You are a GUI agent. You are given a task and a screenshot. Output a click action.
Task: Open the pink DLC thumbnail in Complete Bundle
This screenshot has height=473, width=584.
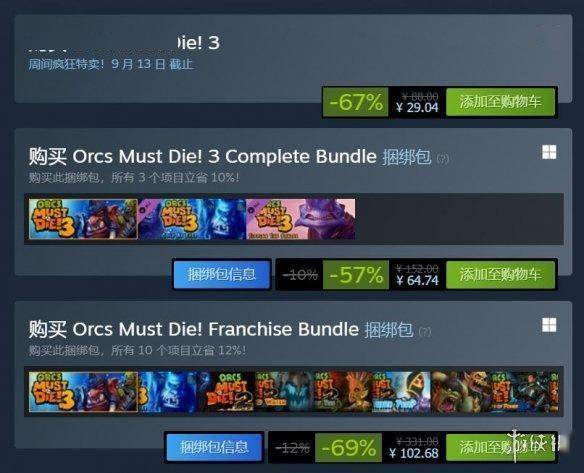(301, 219)
